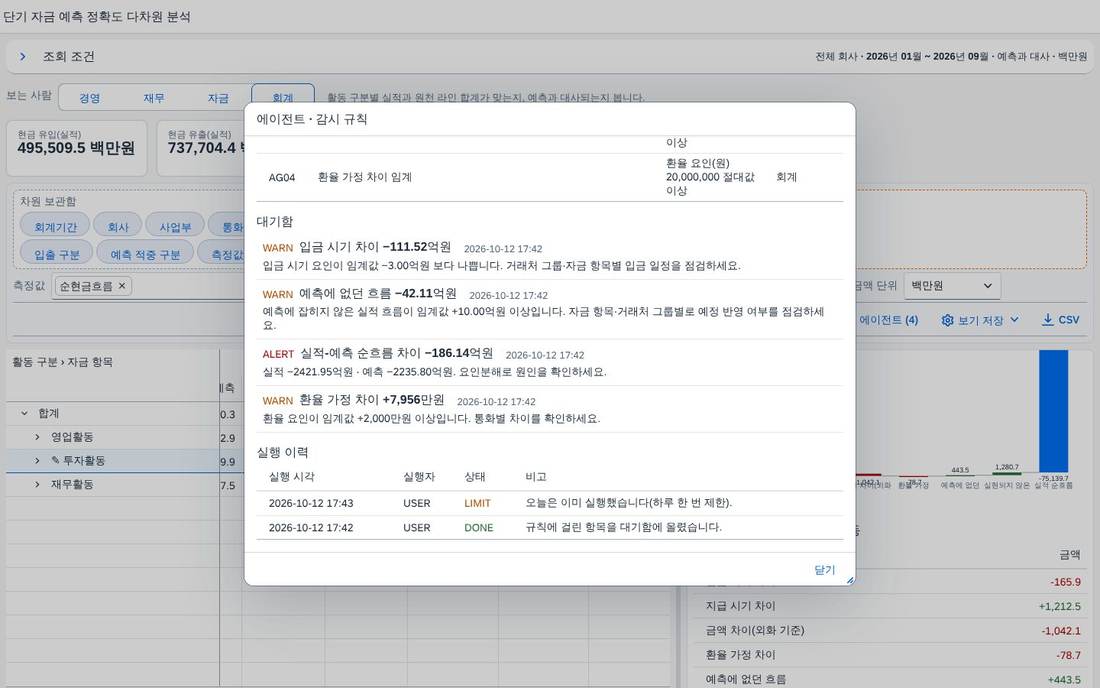Click the -165.9 amount value

[x=1065, y=582]
